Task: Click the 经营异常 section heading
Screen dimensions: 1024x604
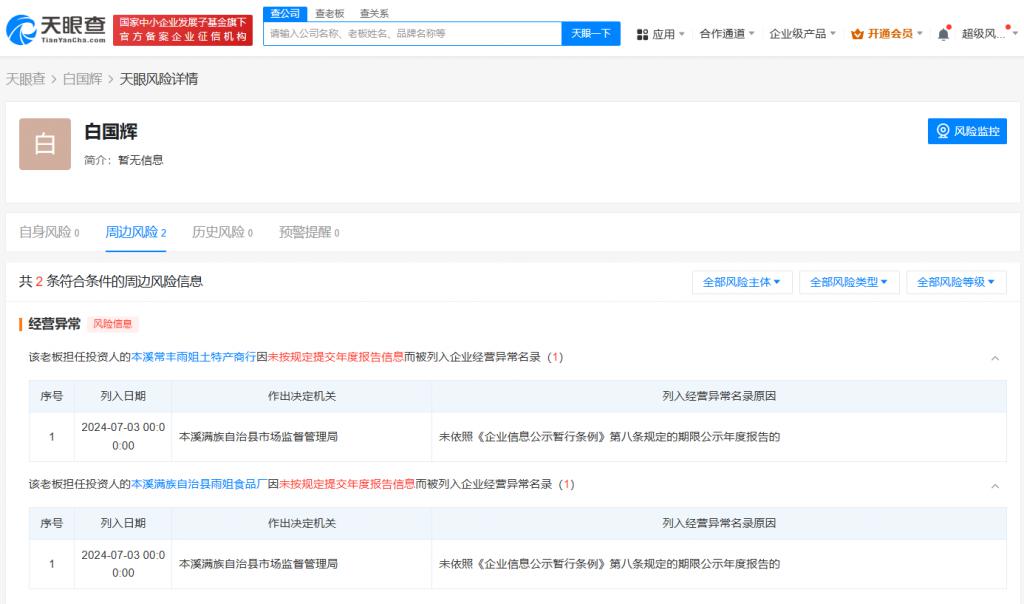Action: pyautogui.click(x=54, y=324)
